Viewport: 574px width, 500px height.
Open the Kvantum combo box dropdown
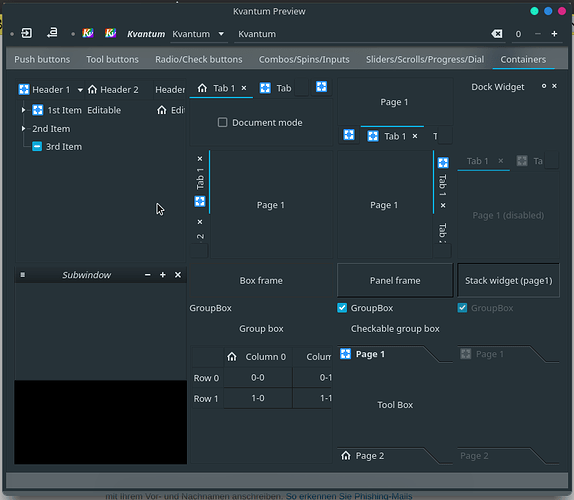coord(221,34)
